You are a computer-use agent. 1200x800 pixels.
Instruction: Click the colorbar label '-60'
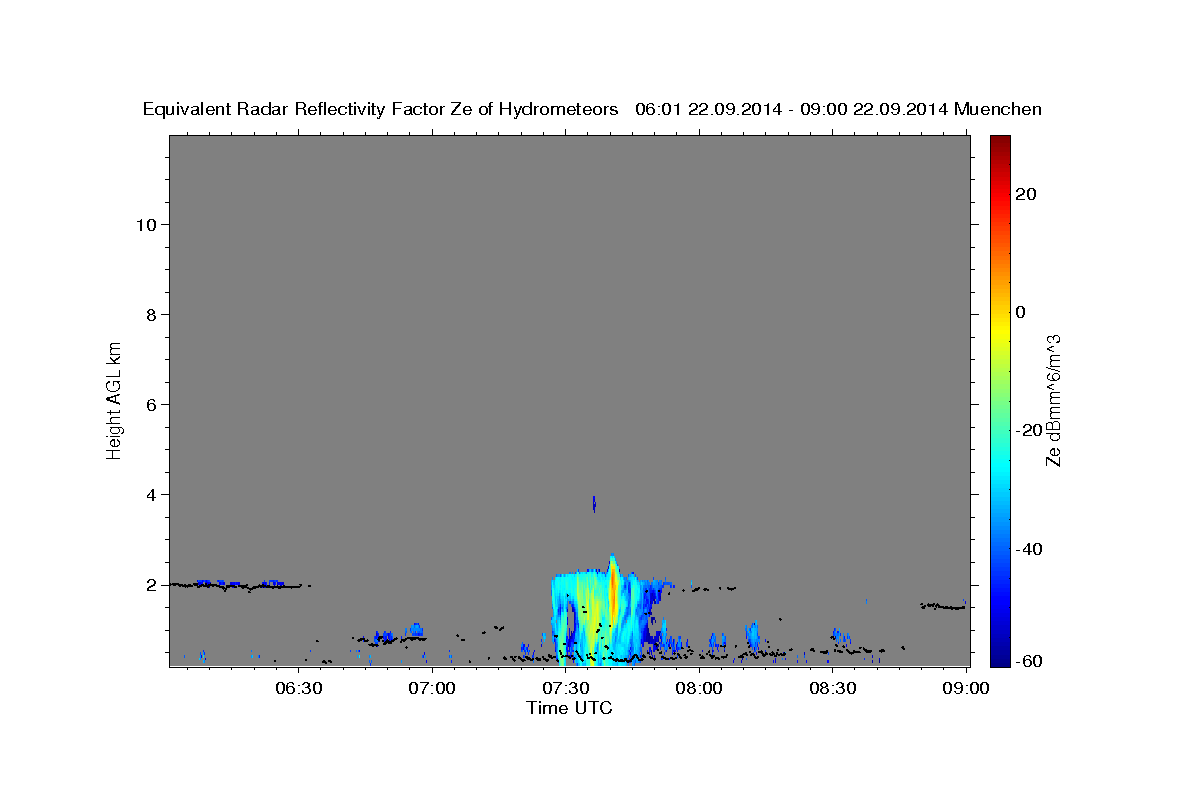coord(1028,661)
